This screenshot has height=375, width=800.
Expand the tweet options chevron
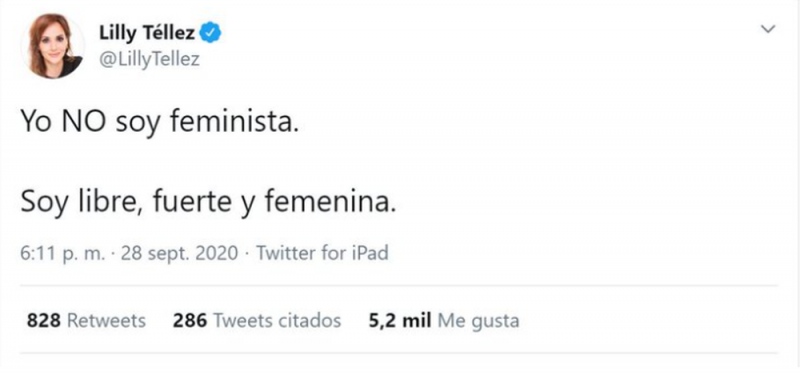click(768, 29)
